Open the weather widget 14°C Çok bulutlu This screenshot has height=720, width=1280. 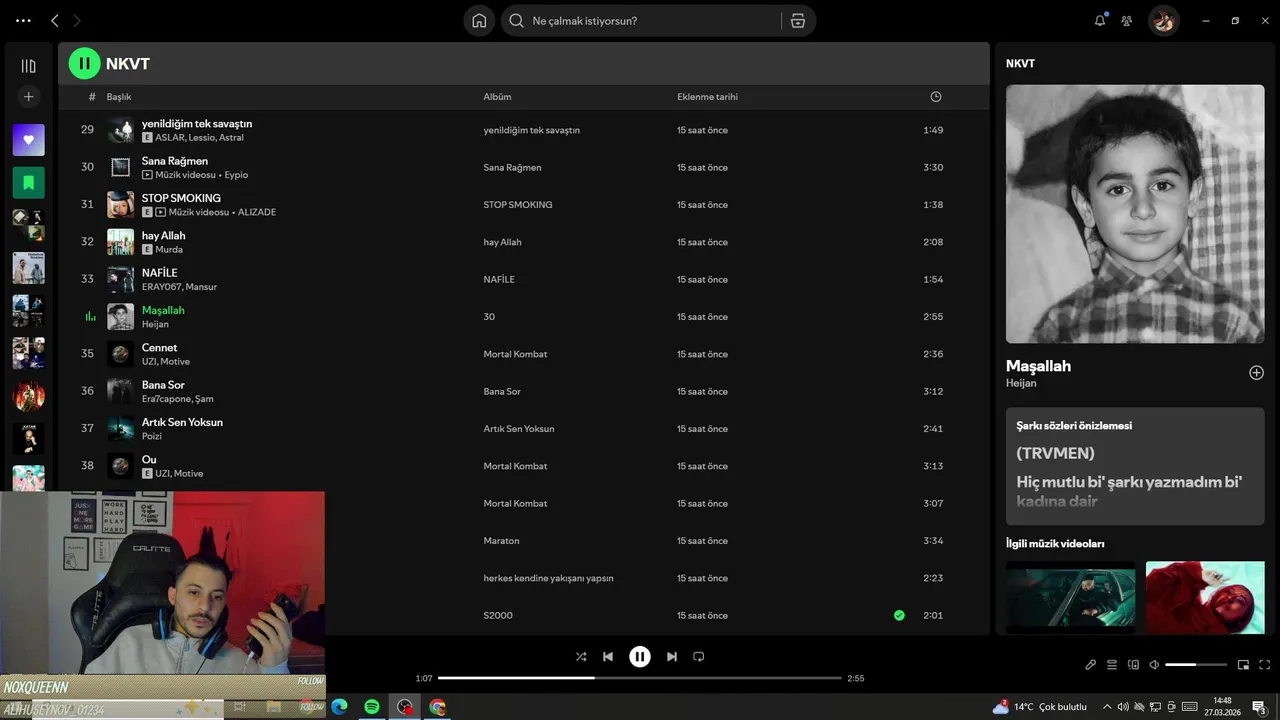[1038, 707]
